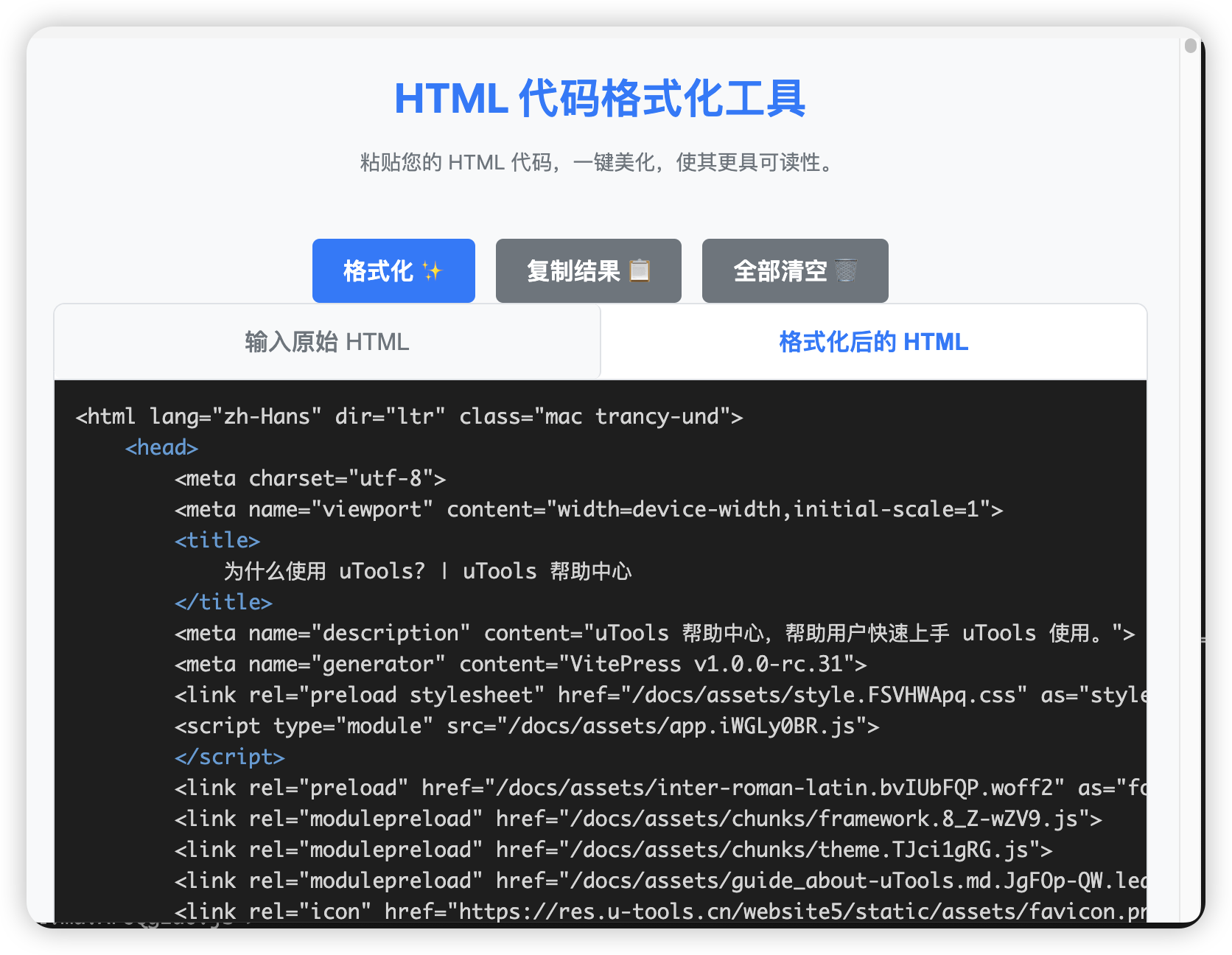Click the 复制结果 copy result button
The width and height of the screenshot is (1232, 955).
point(588,270)
